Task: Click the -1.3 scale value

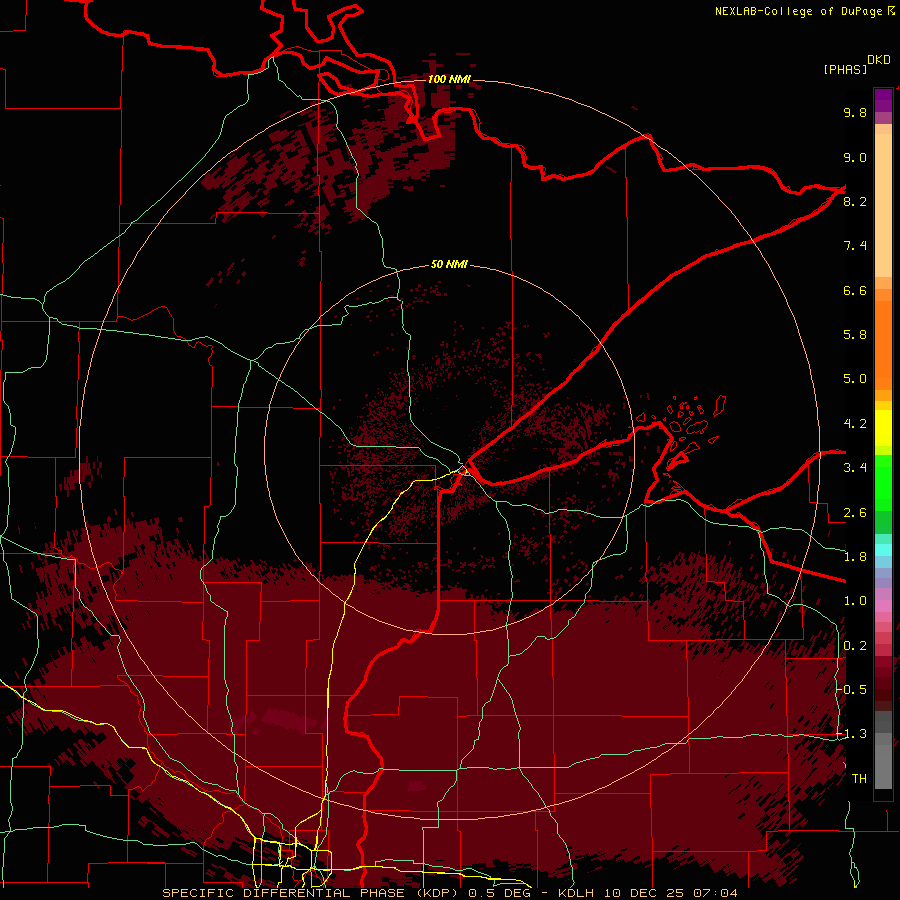Action: [x=853, y=734]
